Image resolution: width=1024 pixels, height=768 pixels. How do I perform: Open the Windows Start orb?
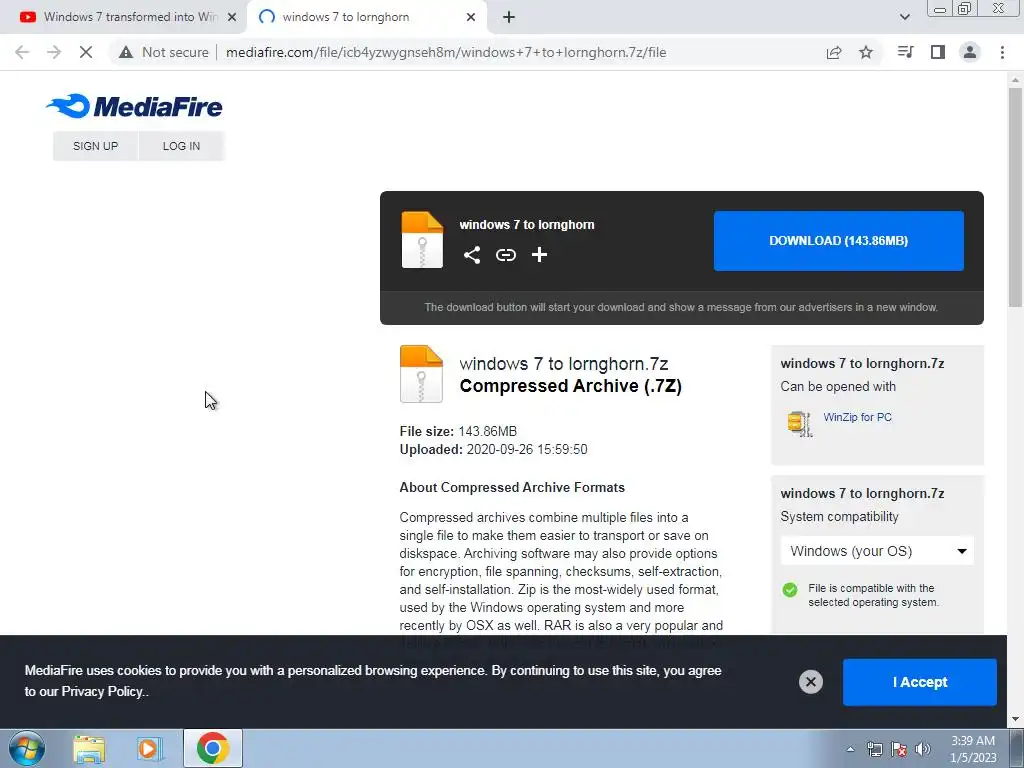pyautogui.click(x=27, y=748)
